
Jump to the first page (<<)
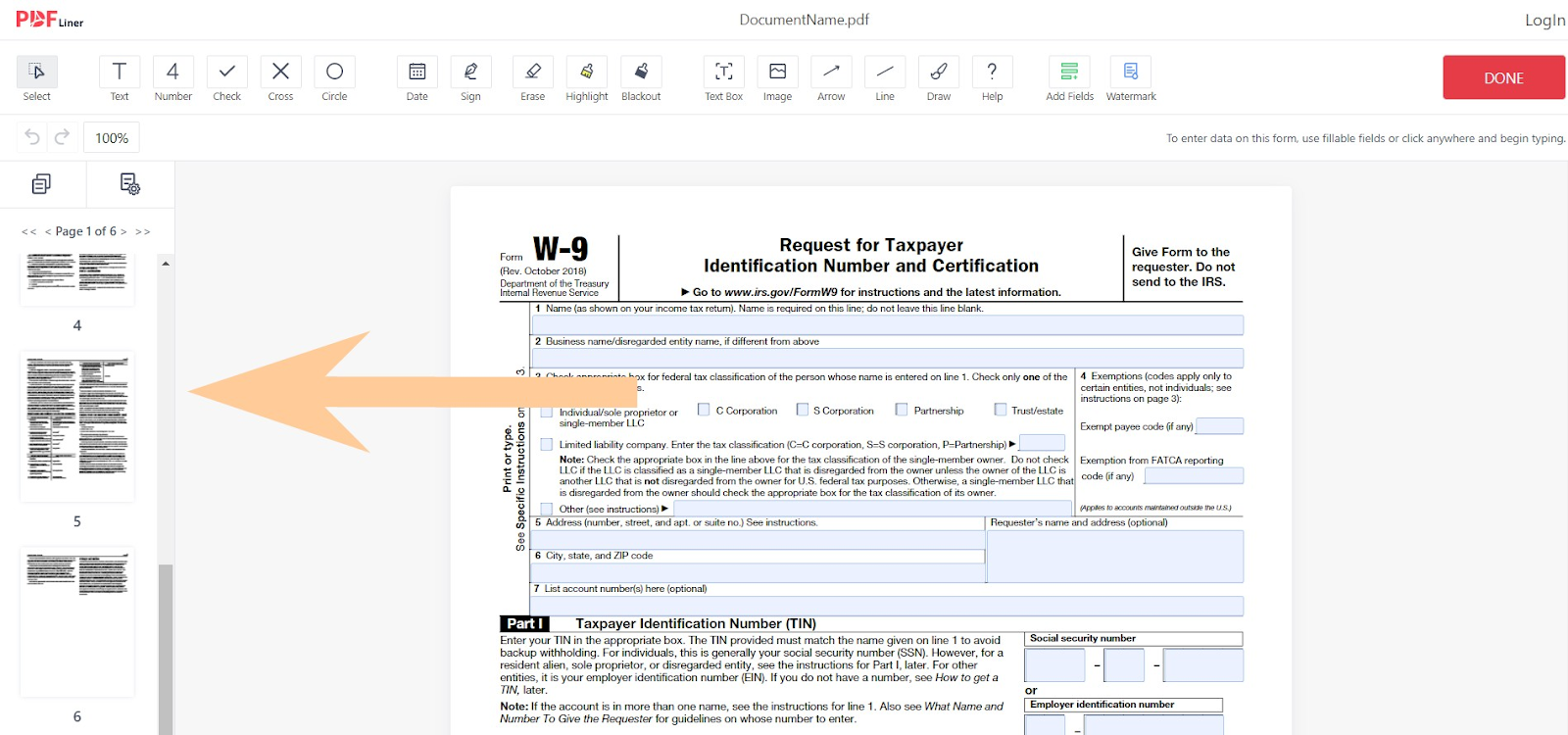tap(28, 232)
